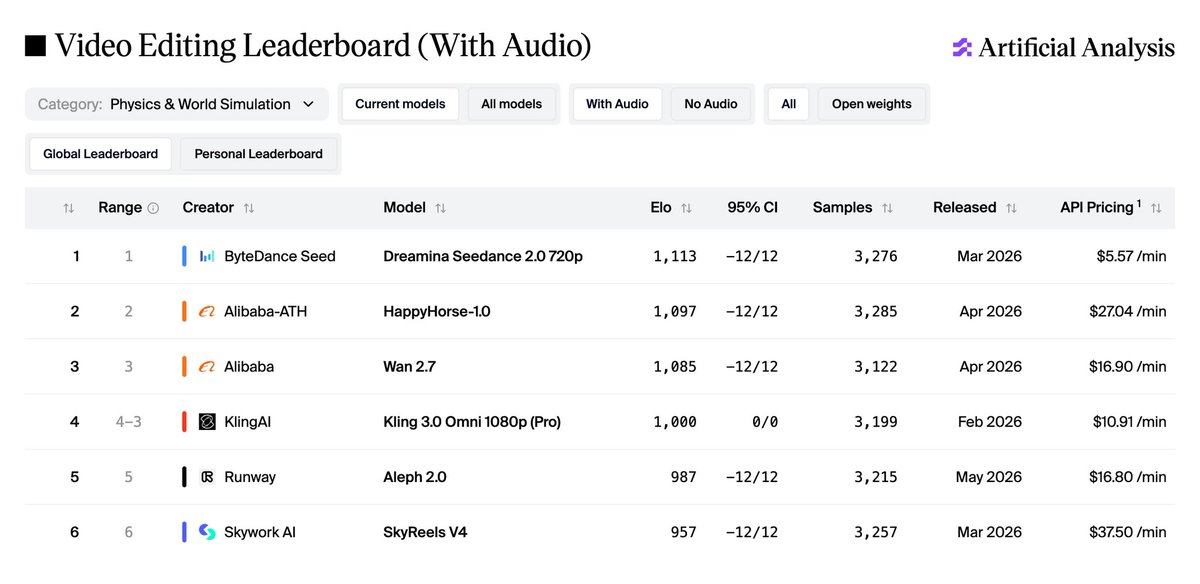The width and height of the screenshot is (1200, 584).
Task: Sort table by Released column arrows
Action: pyautogui.click(x=1011, y=208)
